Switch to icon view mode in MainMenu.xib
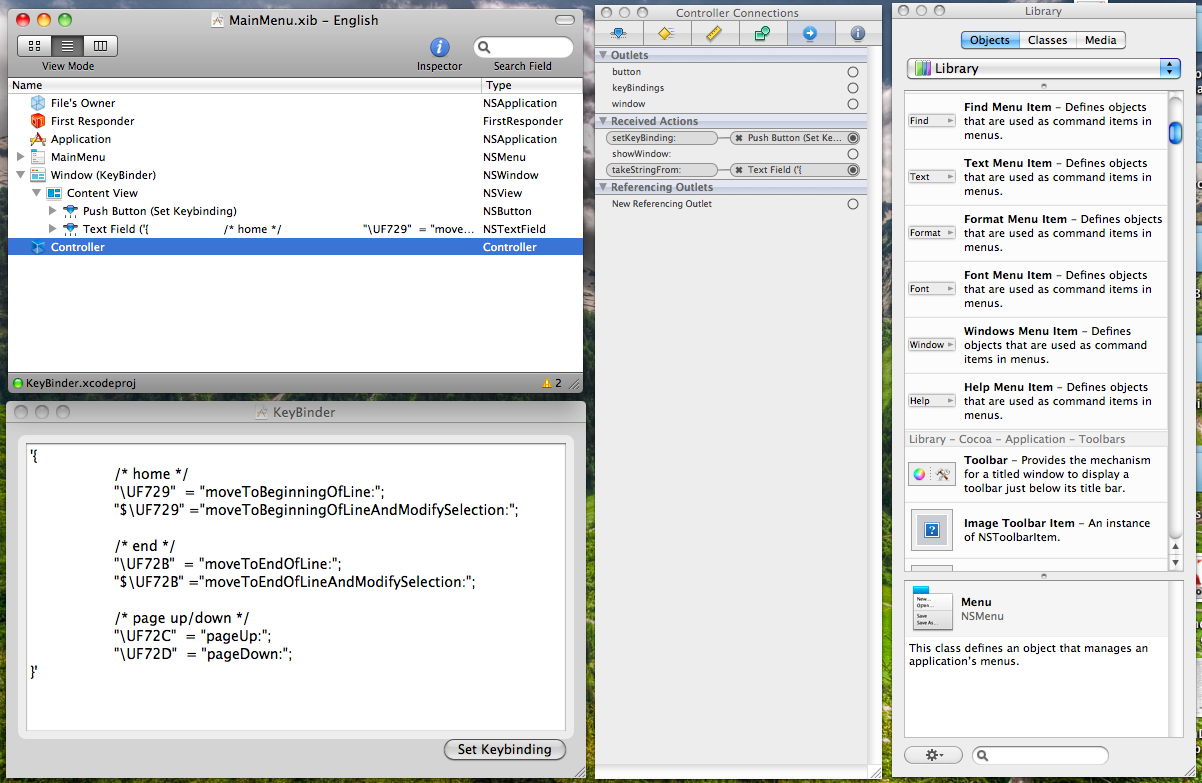 click(34, 46)
